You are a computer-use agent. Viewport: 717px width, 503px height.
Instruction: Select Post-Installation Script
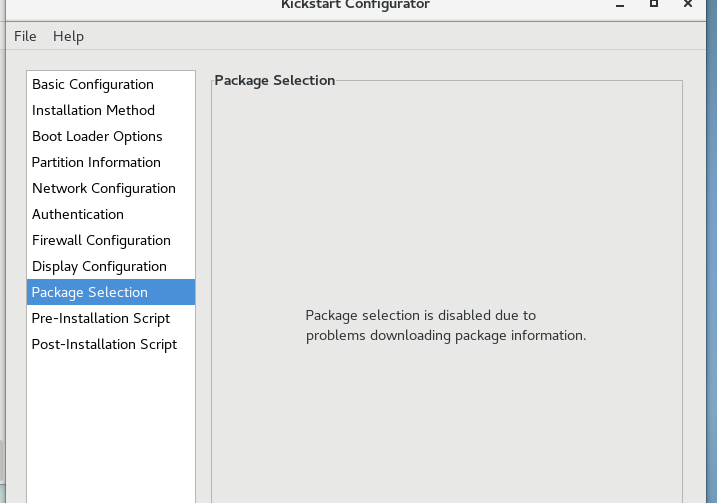click(x=111, y=344)
